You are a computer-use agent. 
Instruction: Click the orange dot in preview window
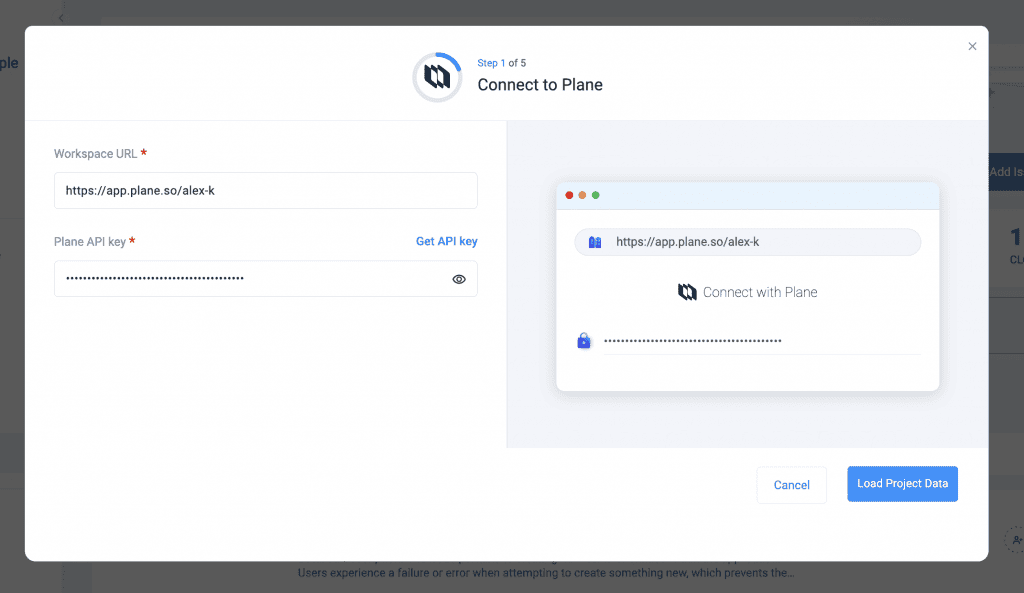[583, 195]
